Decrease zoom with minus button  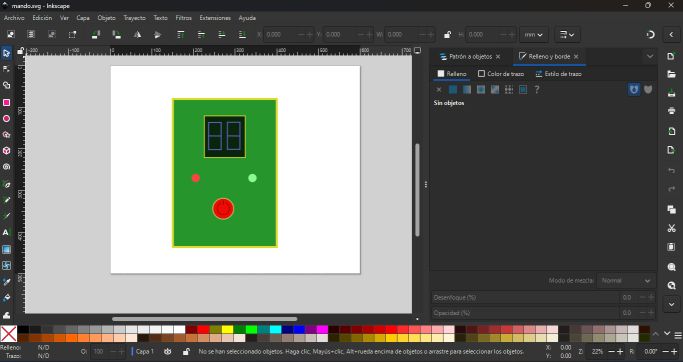[612, 352]
